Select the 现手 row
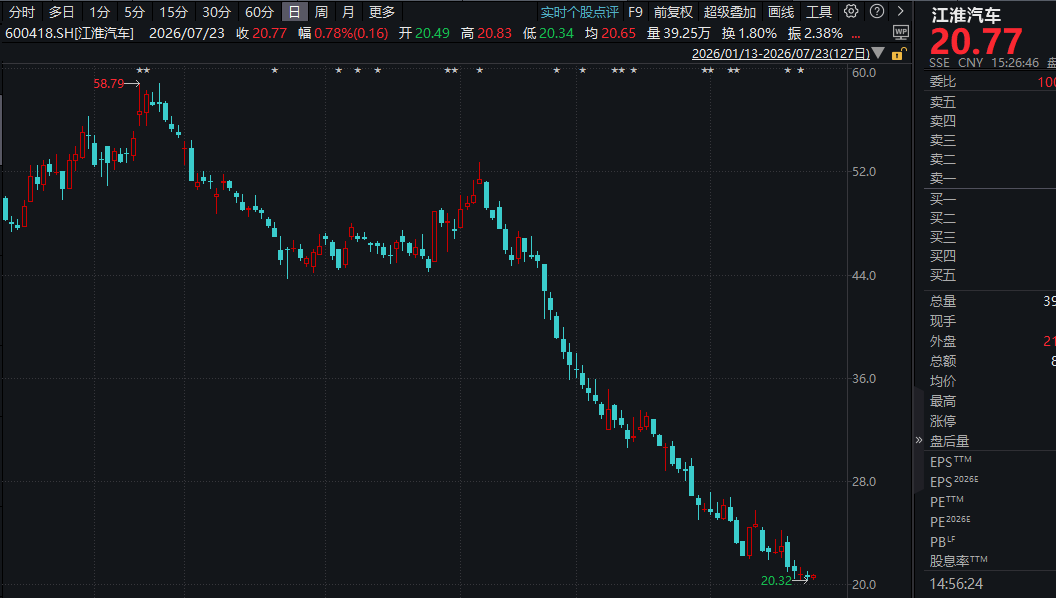 [989, 321]
